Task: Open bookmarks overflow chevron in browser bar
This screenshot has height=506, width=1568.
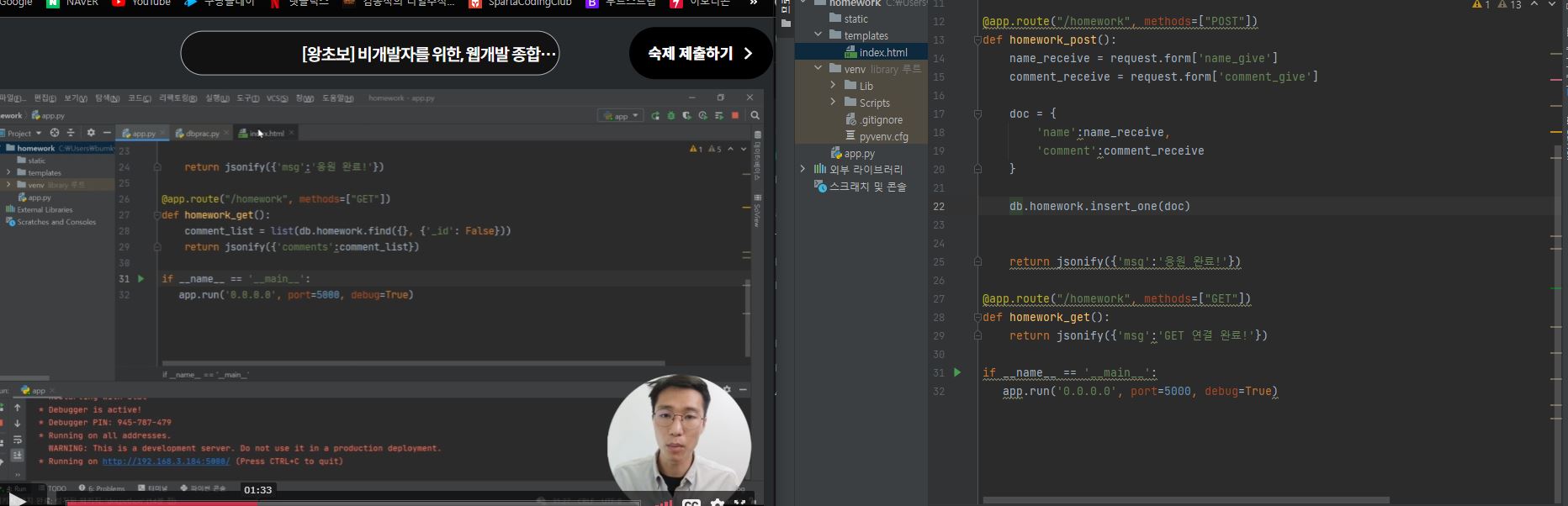Action: point(754,3)
